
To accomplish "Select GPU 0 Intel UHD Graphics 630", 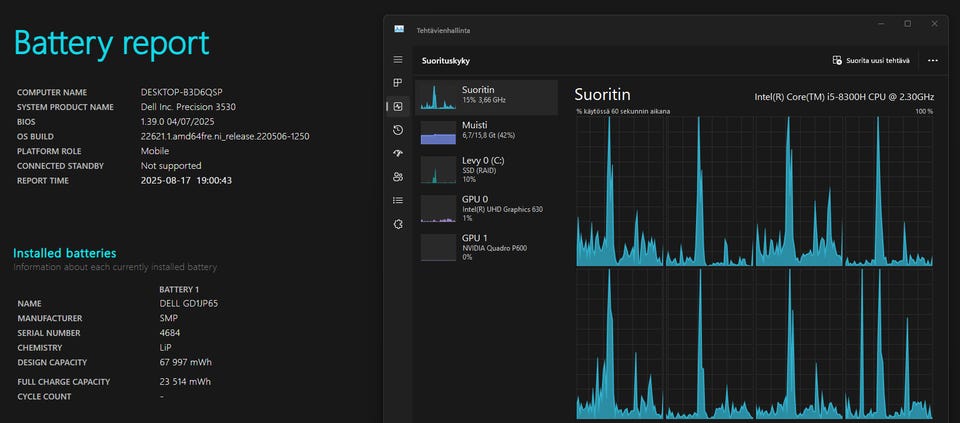I will tap(487, 208).
